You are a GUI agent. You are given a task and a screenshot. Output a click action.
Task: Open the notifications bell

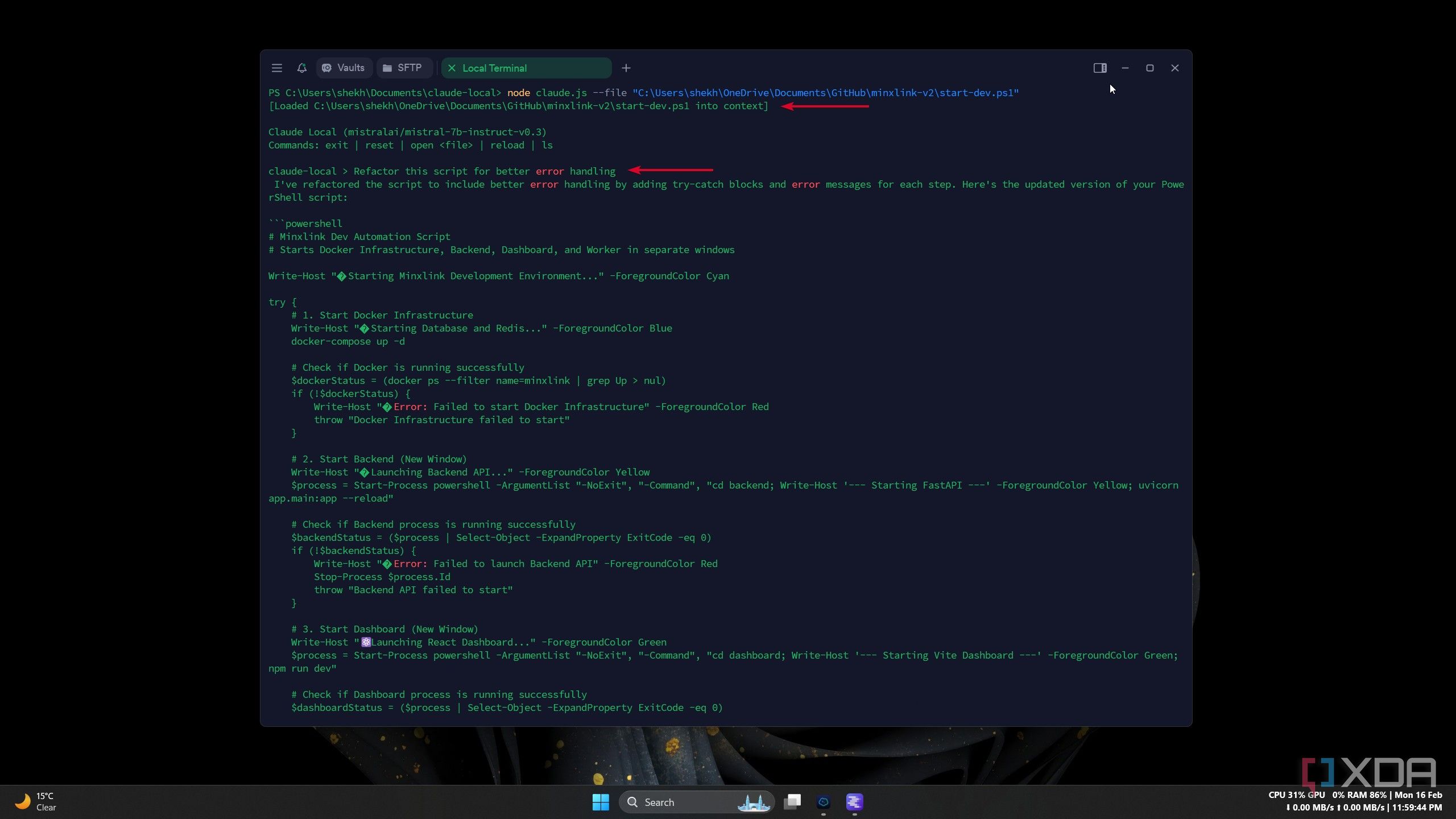(x=302, y=68)
